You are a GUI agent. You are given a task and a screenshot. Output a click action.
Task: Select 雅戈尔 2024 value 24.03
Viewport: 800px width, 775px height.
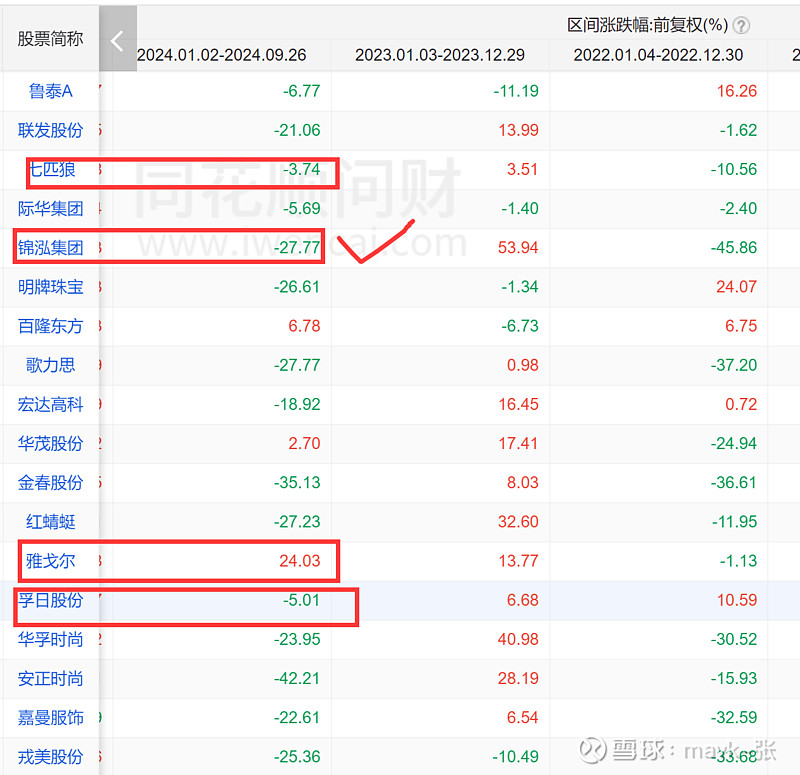(300, 561)
